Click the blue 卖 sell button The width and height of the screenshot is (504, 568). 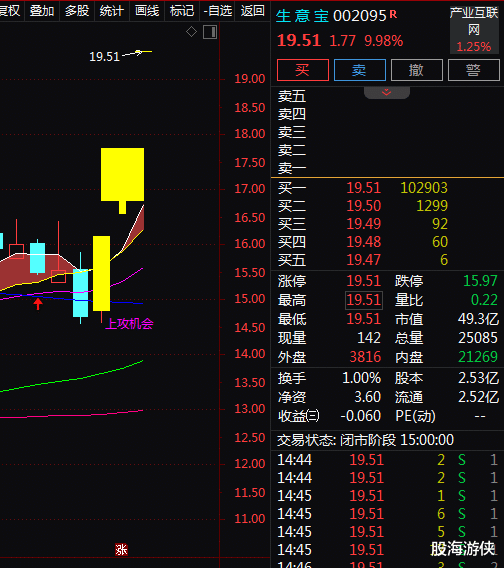[359, 70]
